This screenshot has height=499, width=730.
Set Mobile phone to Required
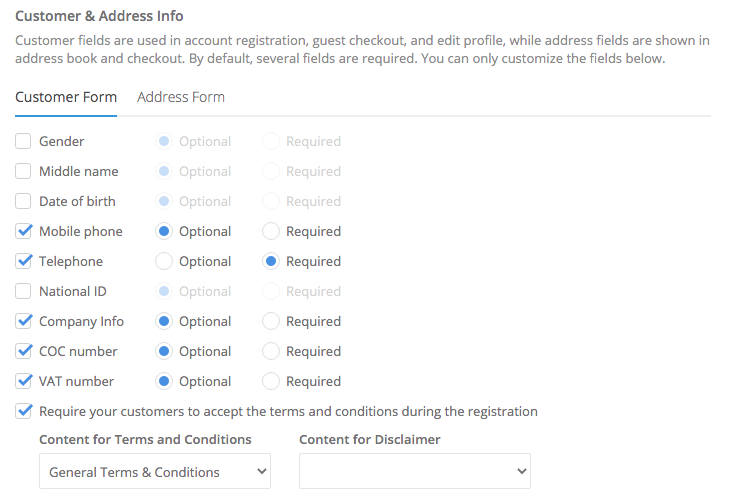(x=270, y=232)
